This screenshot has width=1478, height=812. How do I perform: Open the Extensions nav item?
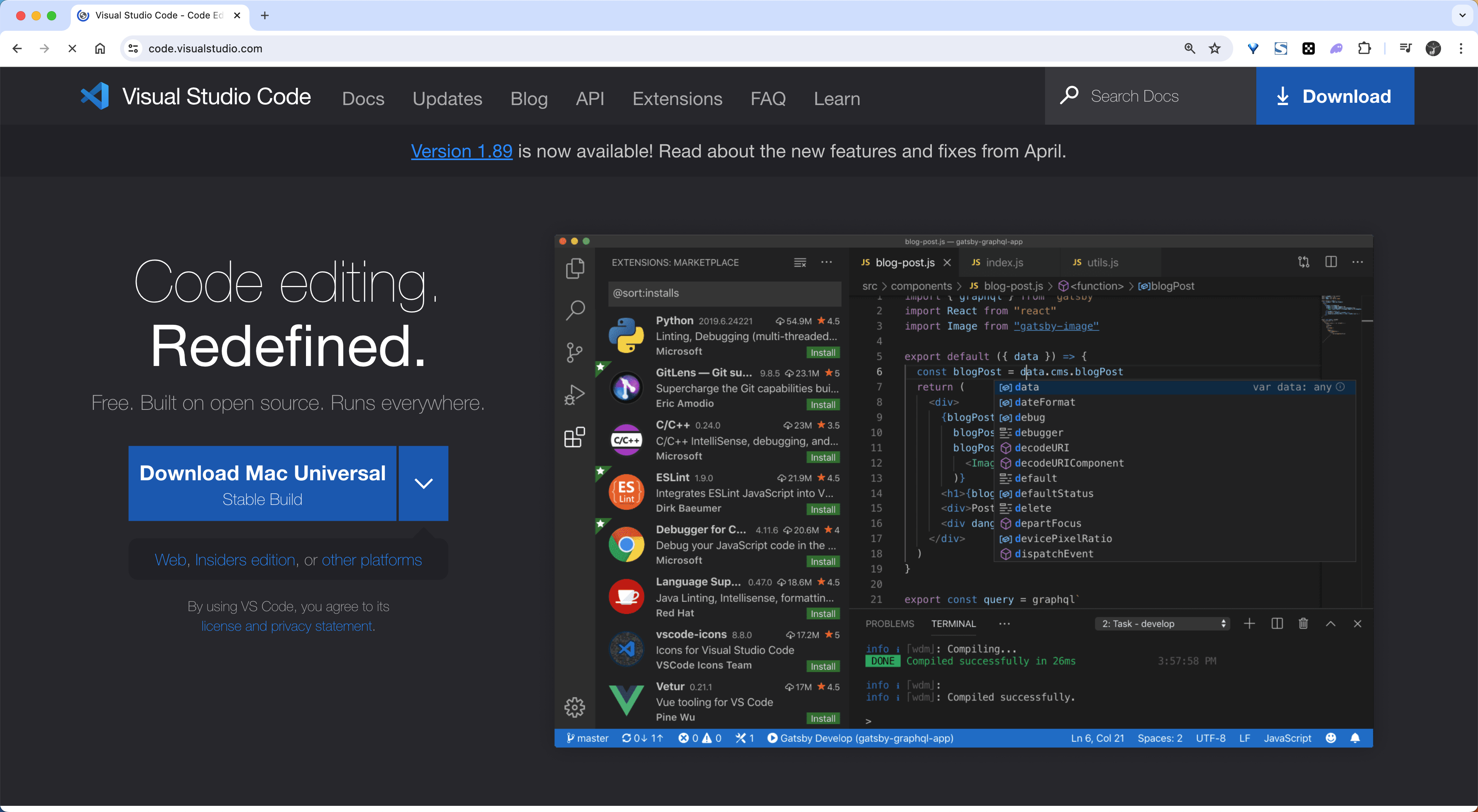pyautogui.click(x=677, y=99)
